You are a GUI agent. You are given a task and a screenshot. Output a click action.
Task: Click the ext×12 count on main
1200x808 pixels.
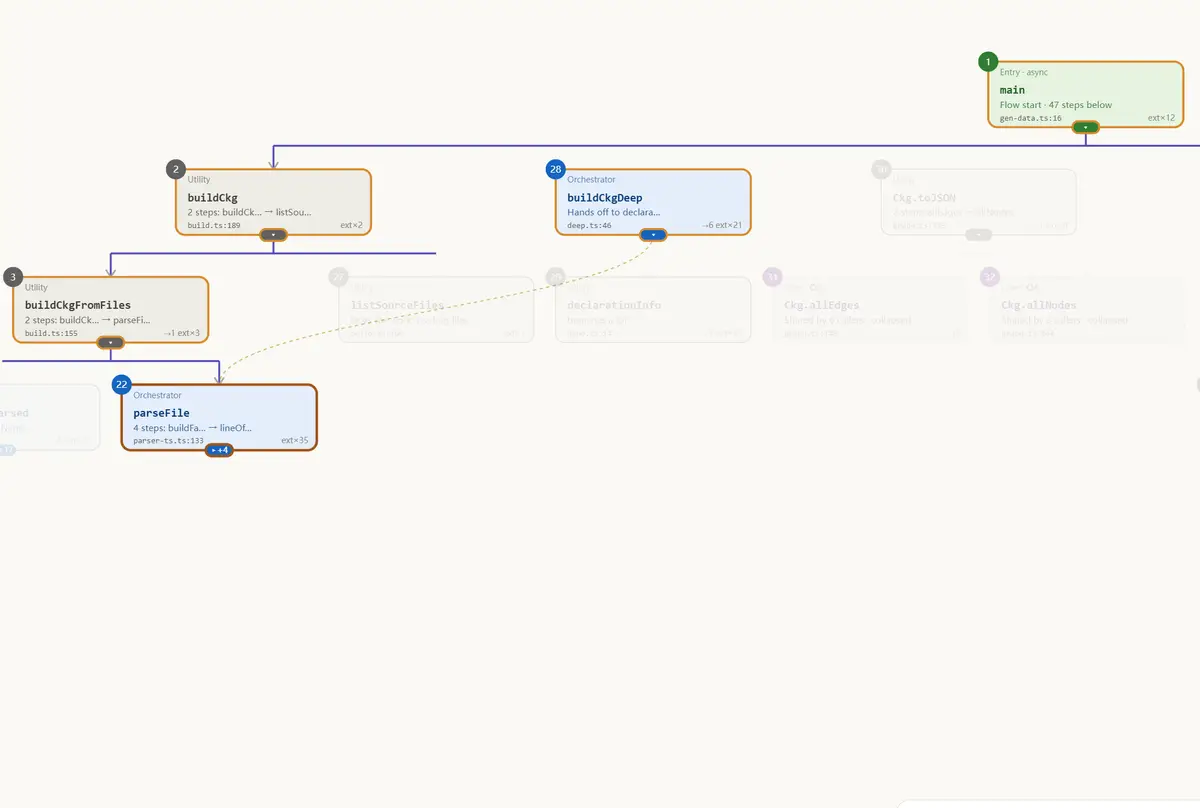(x=1161, y=118)
